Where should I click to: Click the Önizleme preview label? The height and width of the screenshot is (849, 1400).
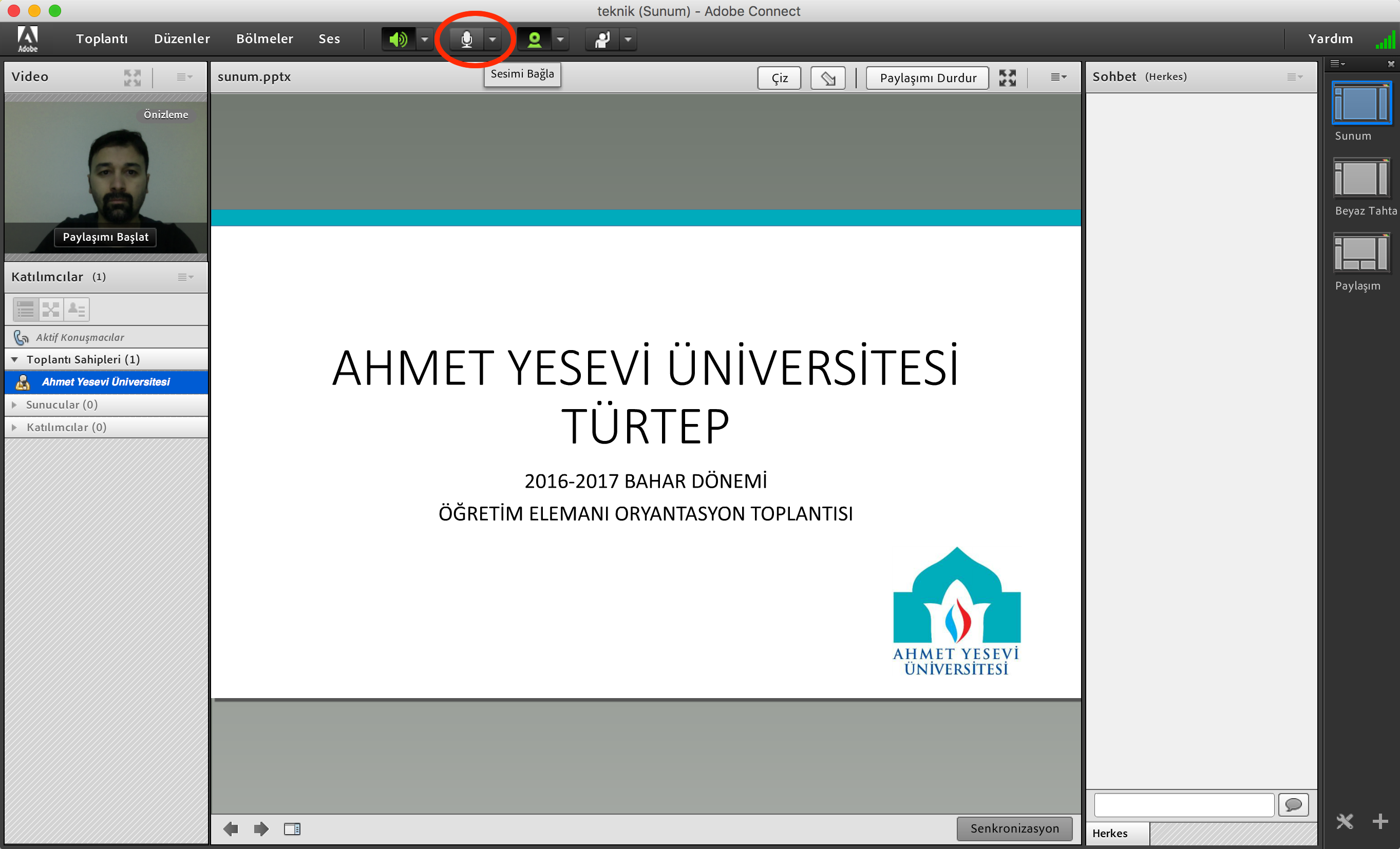pos(165,114)
